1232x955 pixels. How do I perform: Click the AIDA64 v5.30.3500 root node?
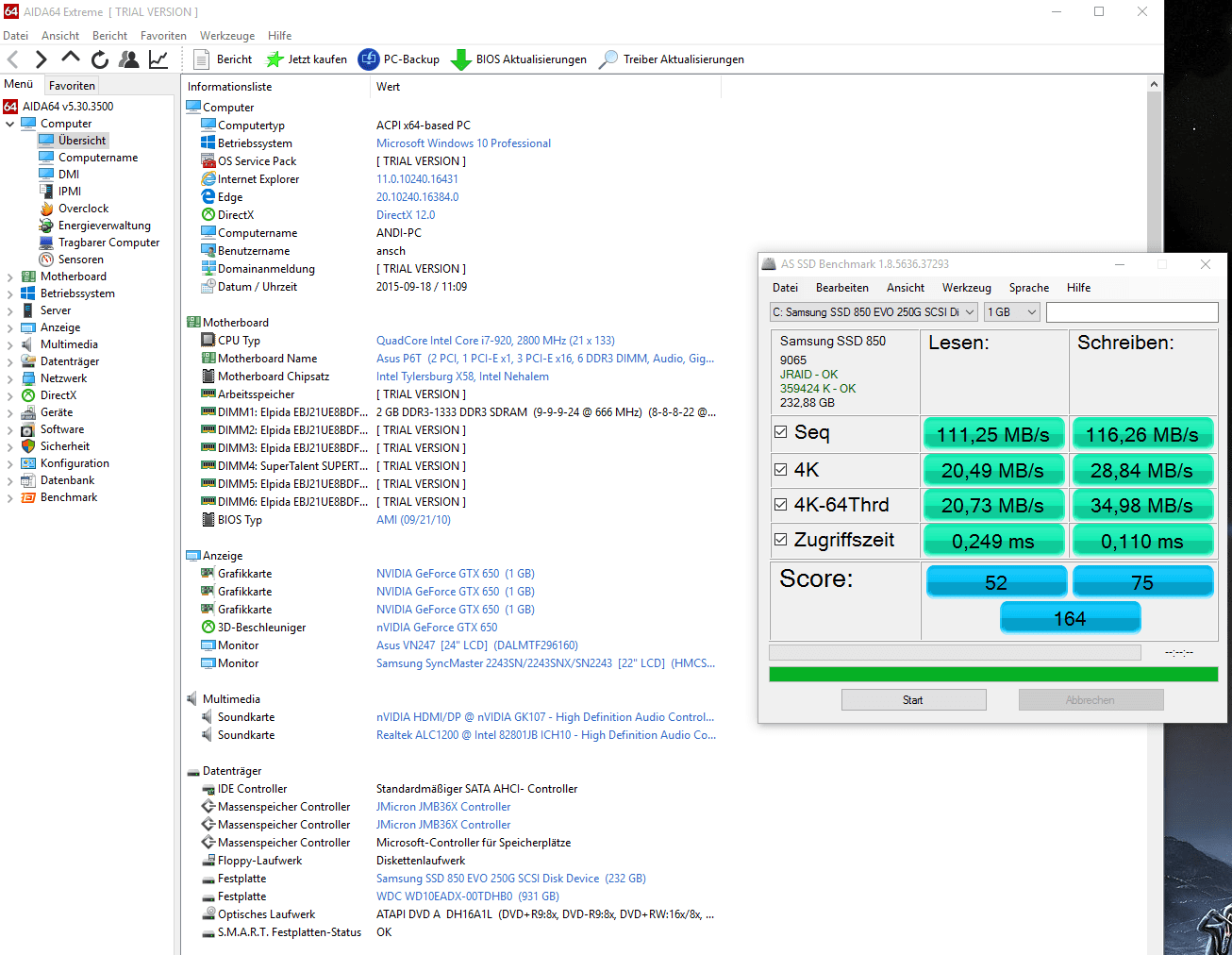point(68,107)
